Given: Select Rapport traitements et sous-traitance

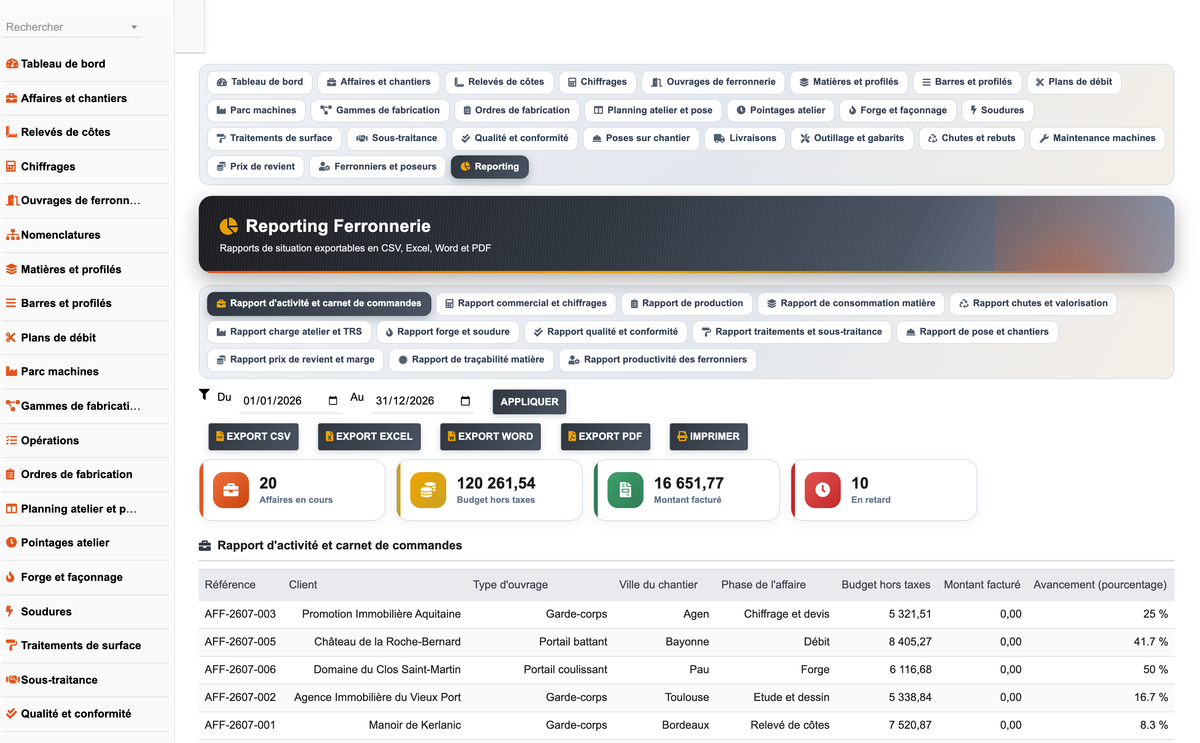Looking at the screenshot, I should [792, 331].
